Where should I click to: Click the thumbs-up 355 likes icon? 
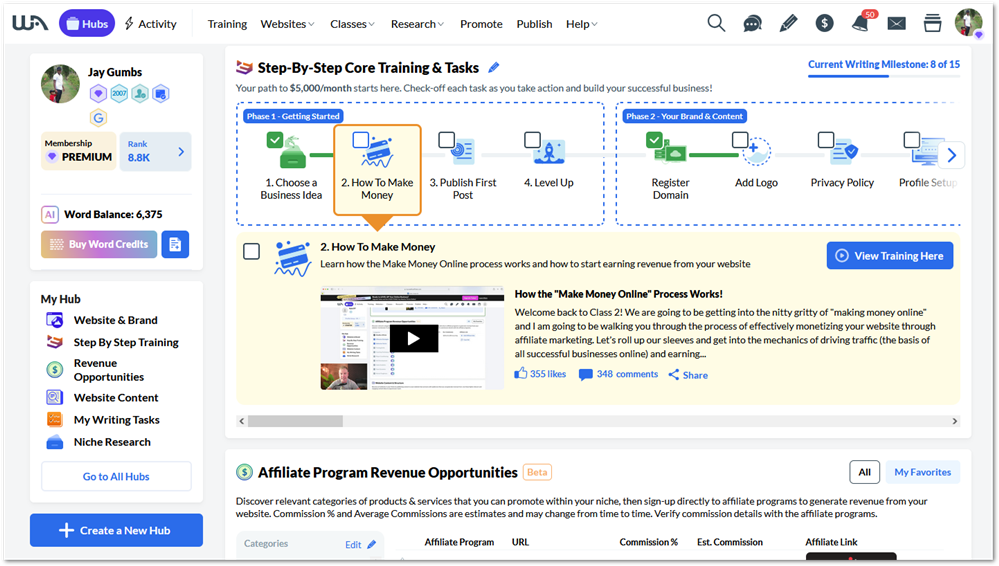pyautogui.click(x=521, y=374)
